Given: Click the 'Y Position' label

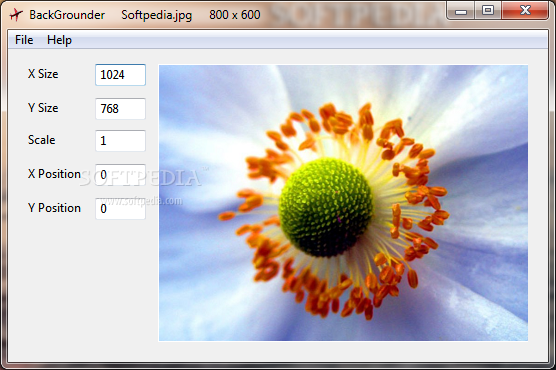Looking at the screenshot, I should coord(54,208).
